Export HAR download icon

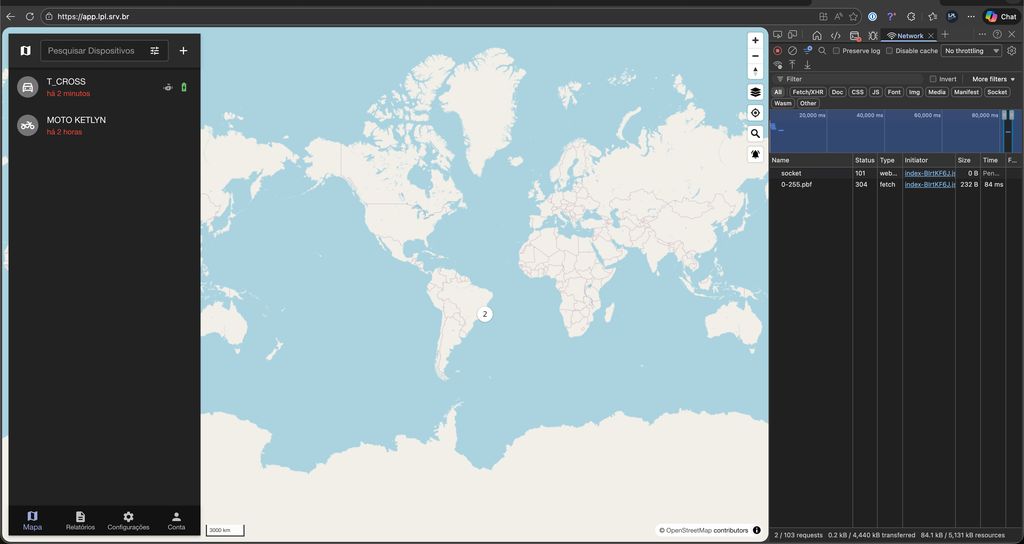(x=807, y=65)
